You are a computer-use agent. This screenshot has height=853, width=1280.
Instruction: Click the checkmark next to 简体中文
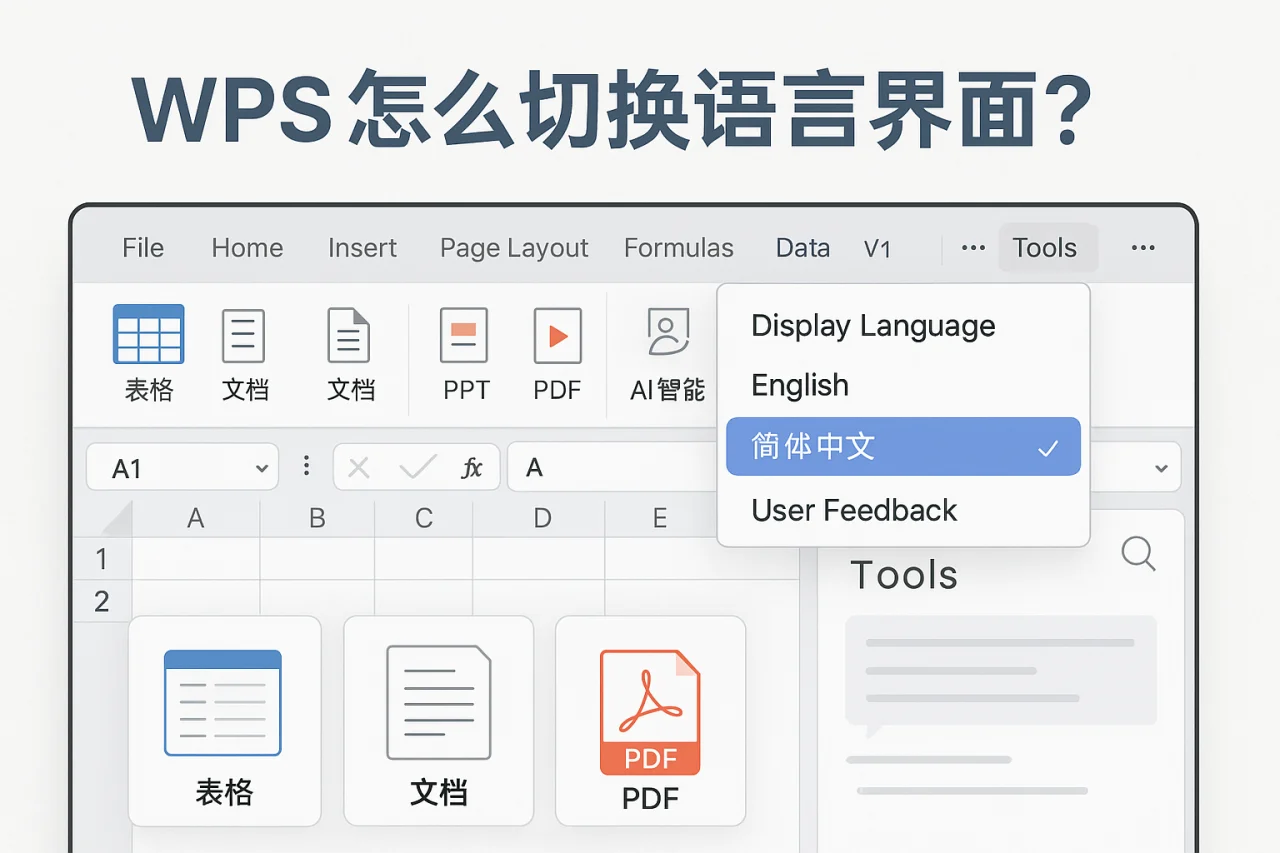tap(1048, 447)
